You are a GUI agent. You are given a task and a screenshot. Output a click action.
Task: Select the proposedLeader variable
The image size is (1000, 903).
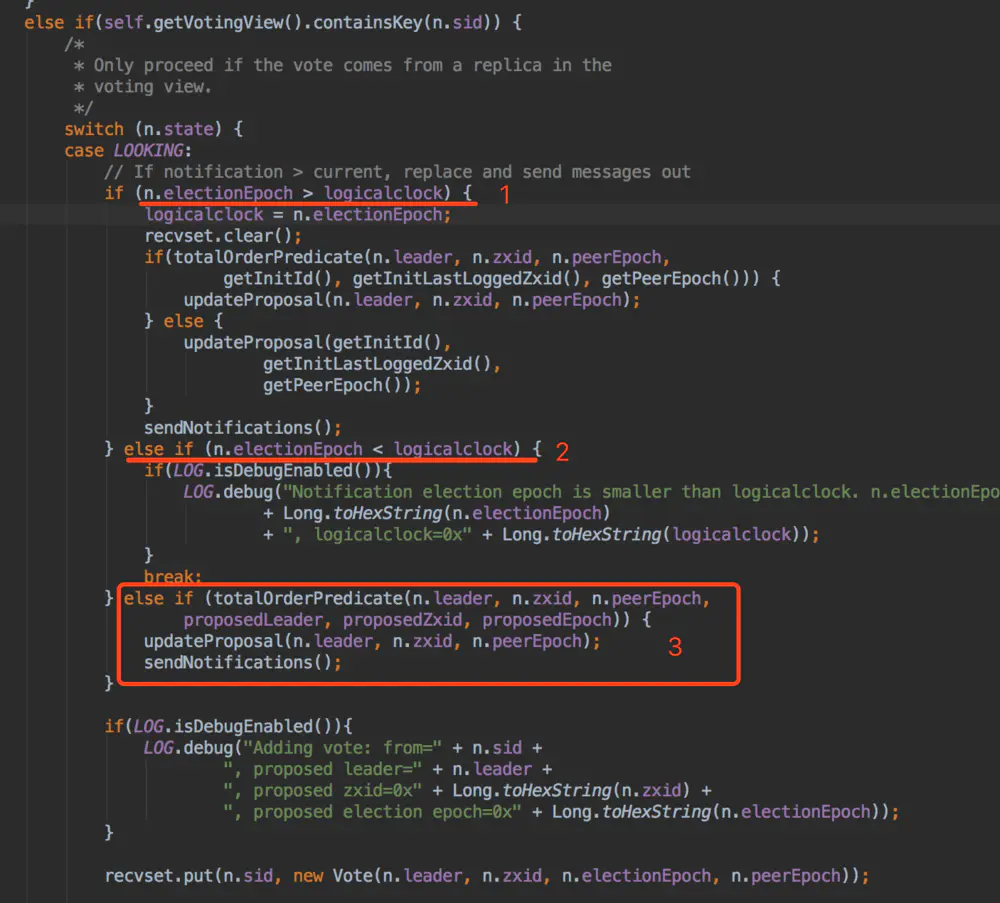coord(254,620)
